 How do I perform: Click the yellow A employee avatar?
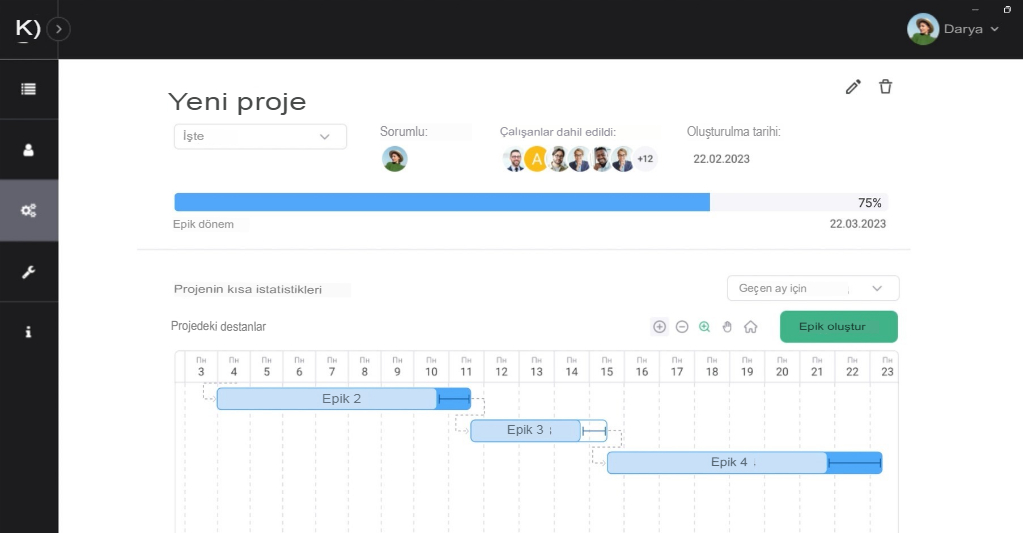click(x=536, y=159)
